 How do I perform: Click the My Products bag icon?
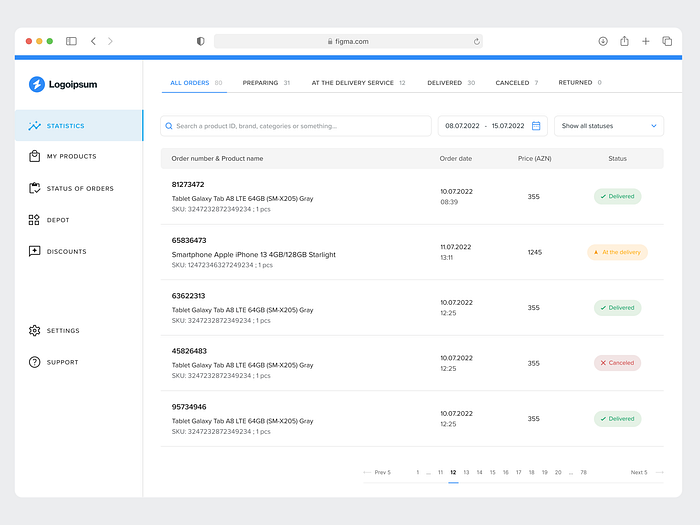[35, 156]
